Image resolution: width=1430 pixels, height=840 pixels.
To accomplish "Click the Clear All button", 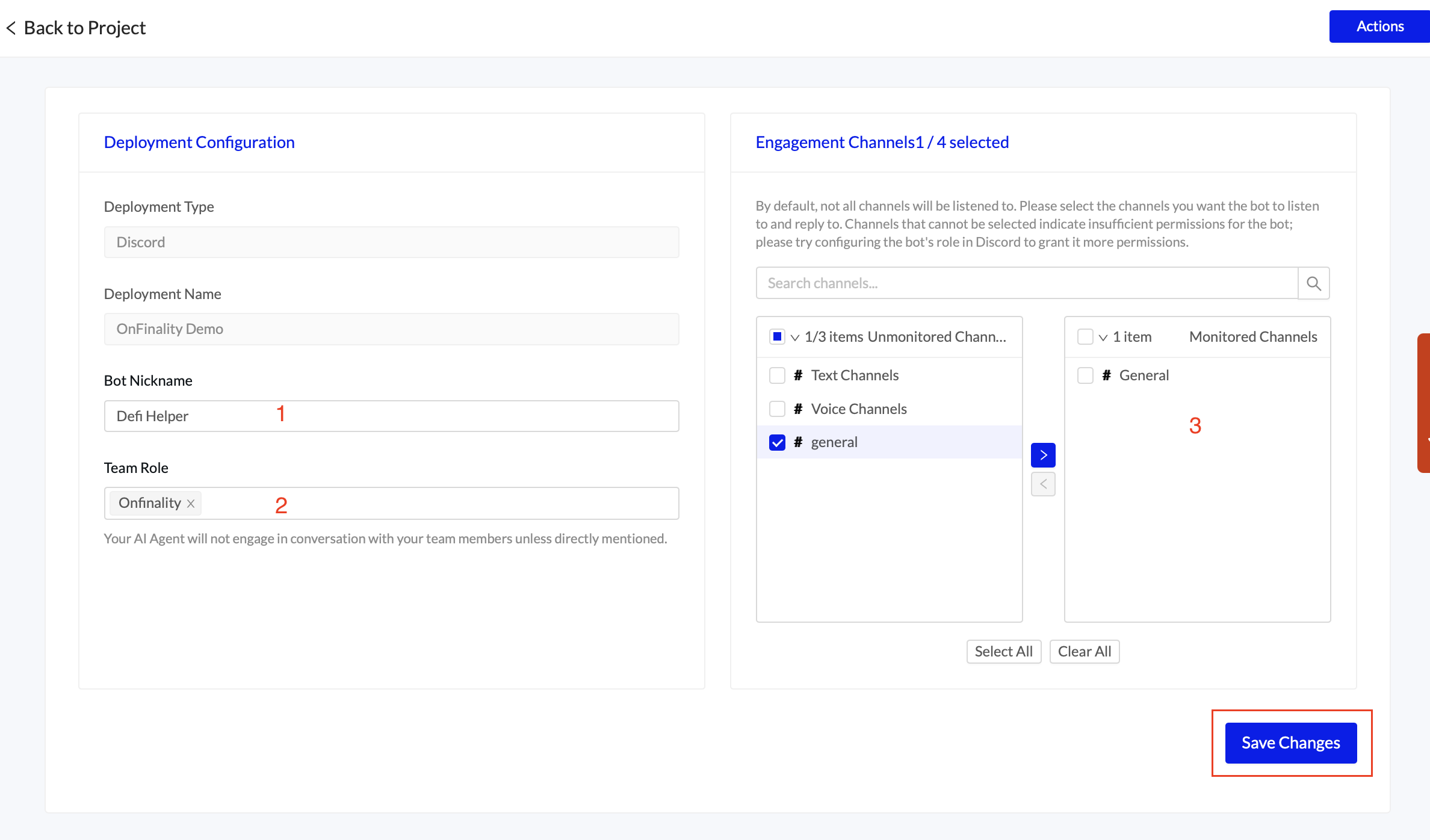I will 1084,652.
